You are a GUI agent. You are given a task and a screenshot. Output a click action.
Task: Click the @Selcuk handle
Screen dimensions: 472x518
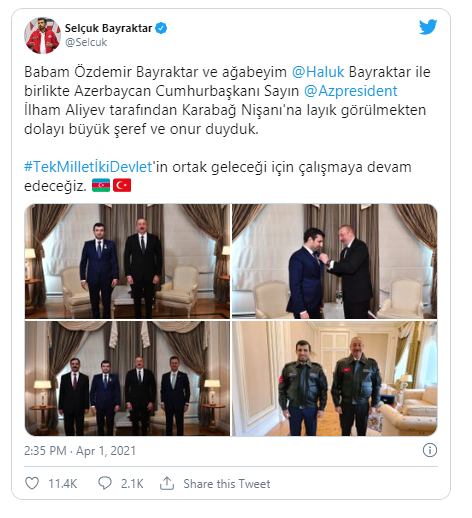click(86, 42)
